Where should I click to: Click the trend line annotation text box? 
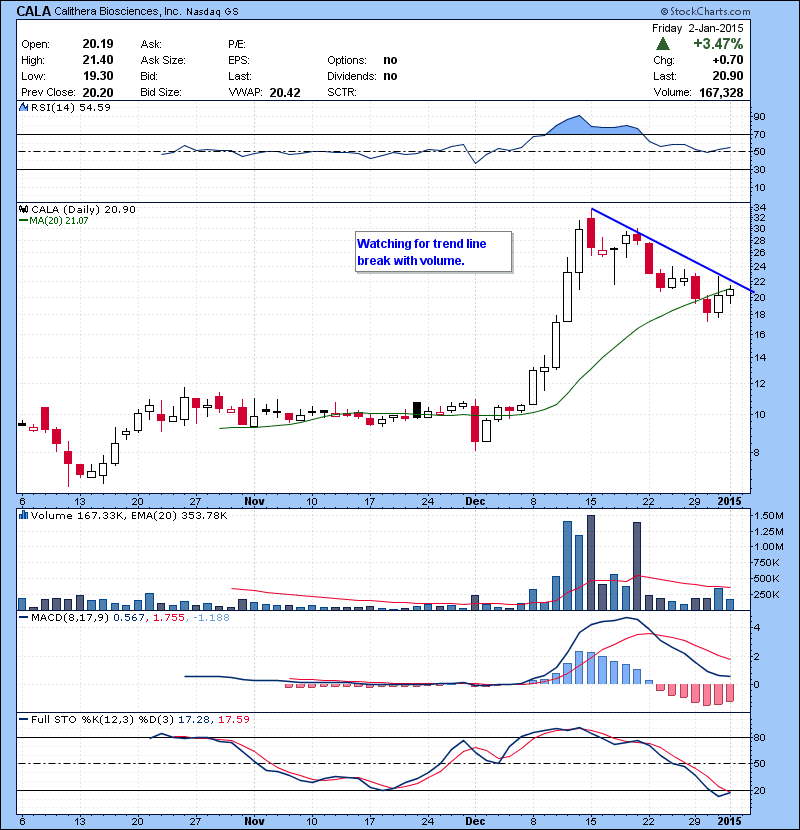[x=433, y=251]
